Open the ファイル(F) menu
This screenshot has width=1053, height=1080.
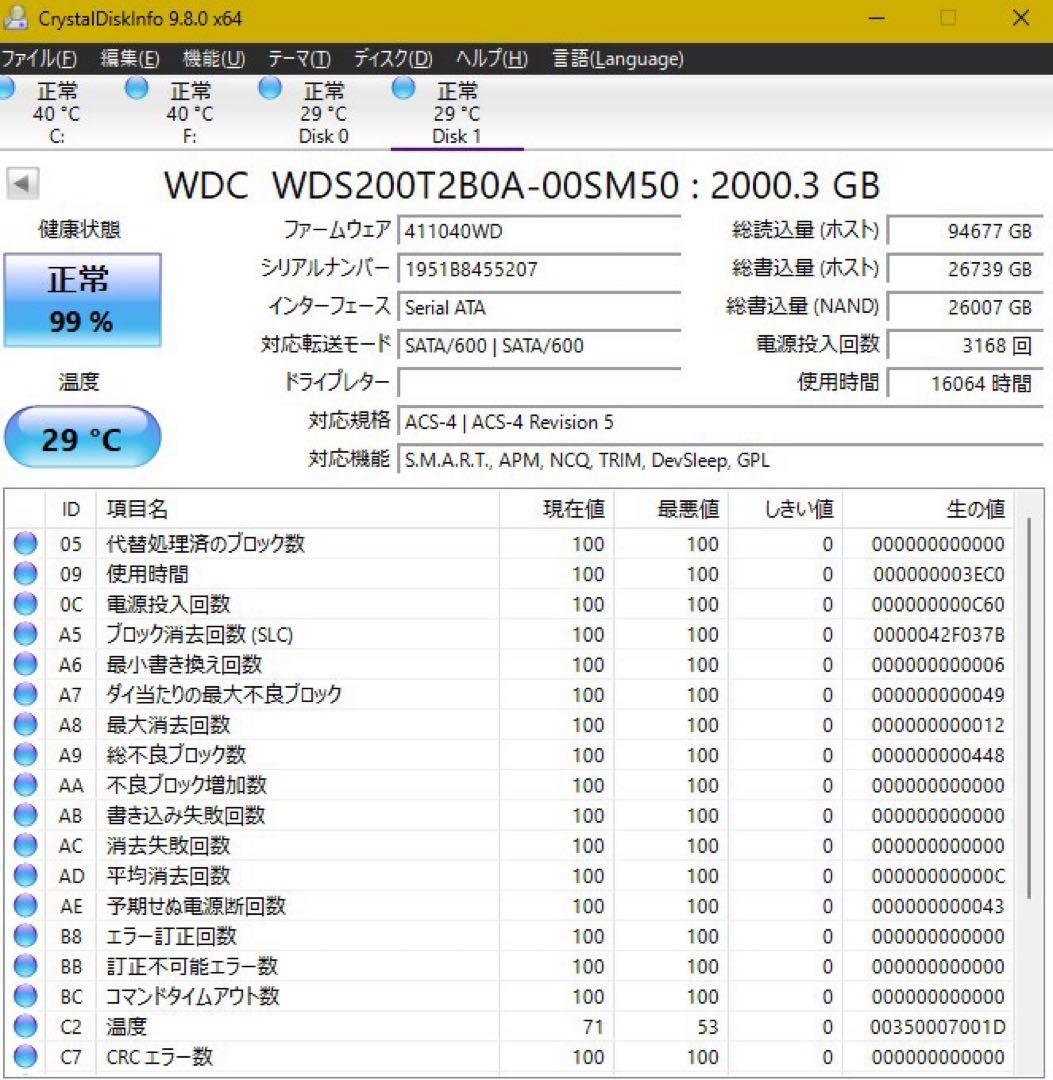pyautogui.click(x=39, y=59)
